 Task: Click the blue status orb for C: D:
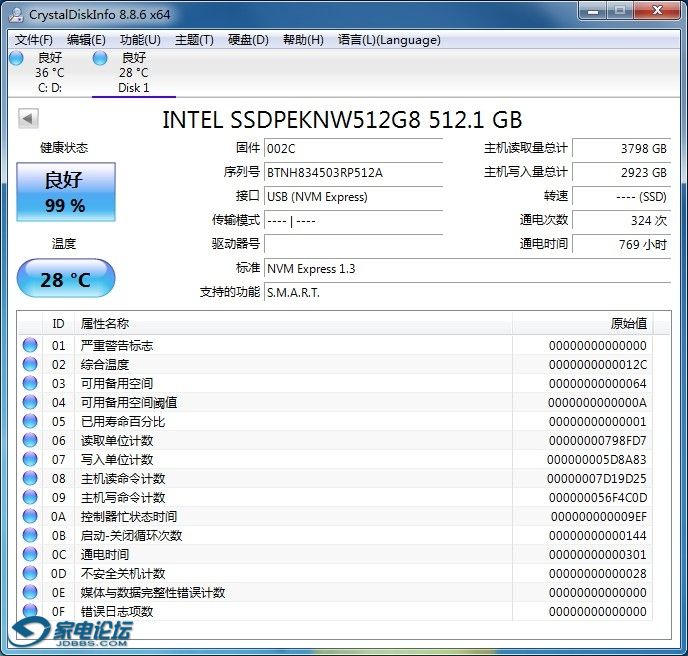pyautogui.click(x=16, y=58)
